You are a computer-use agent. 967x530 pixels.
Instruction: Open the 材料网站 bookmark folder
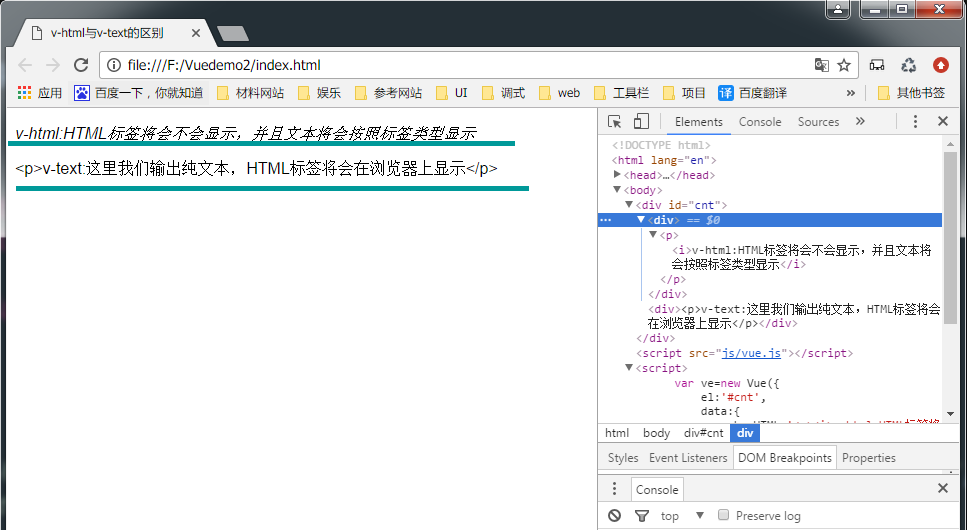coord(251,93)
